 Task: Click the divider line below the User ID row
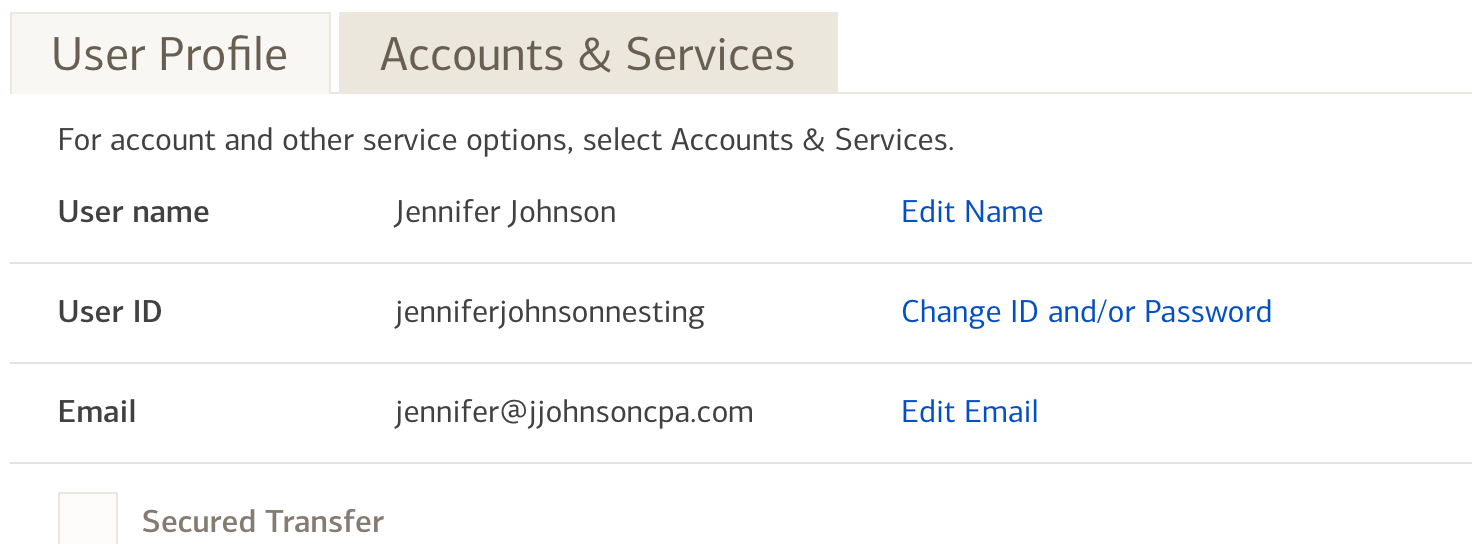click(x=740, y=363)
